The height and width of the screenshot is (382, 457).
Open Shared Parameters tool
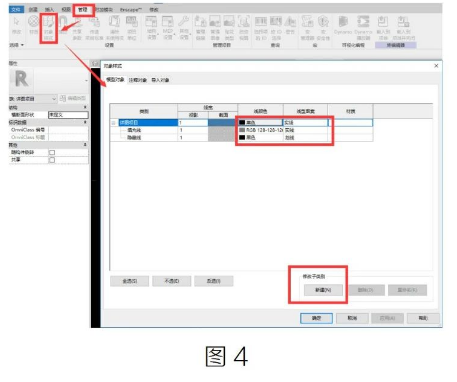pyautogui.click(x=77, y=28)
